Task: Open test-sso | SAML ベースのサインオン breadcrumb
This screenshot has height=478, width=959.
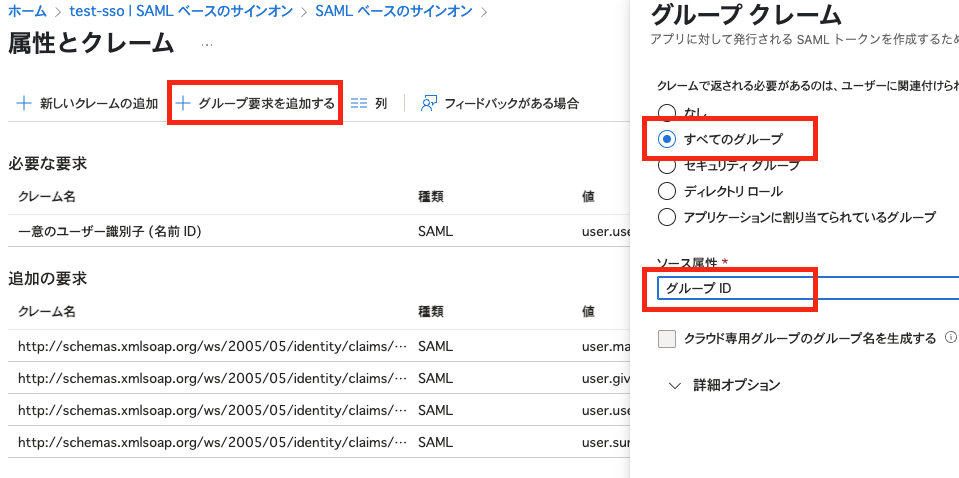Action: (182, 12)
